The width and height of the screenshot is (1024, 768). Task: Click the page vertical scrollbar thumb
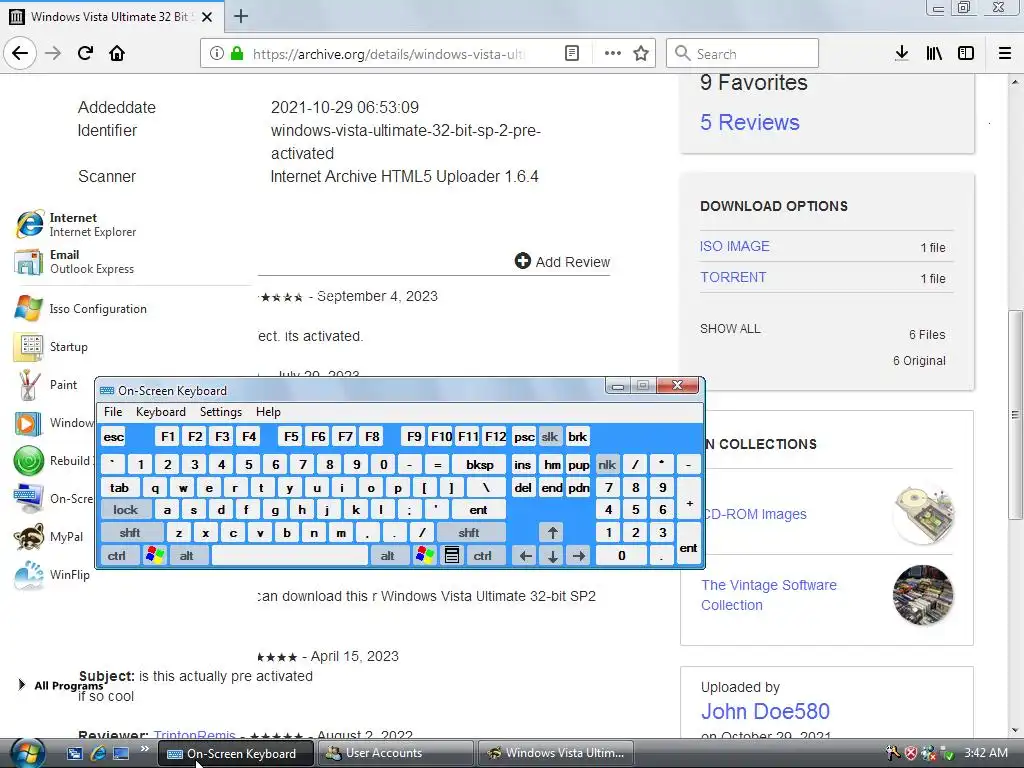1014,415
